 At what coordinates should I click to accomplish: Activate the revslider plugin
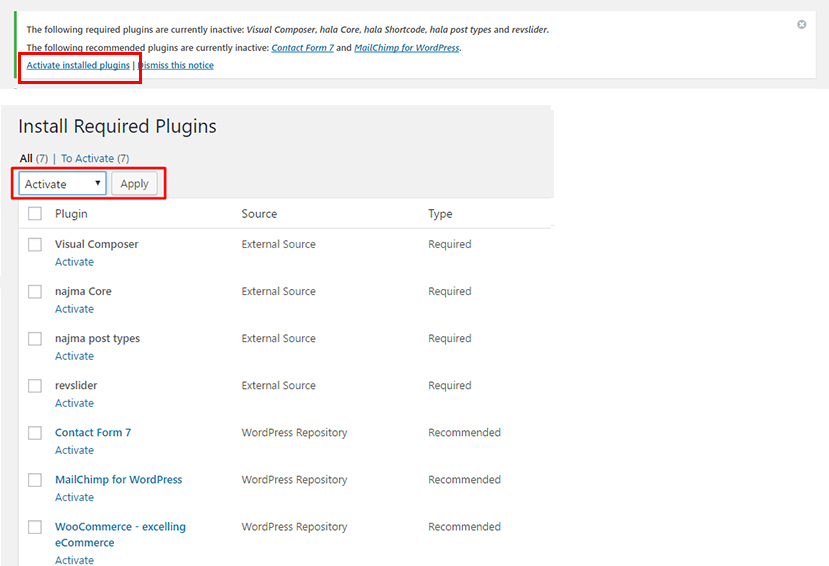pos(75,403)
